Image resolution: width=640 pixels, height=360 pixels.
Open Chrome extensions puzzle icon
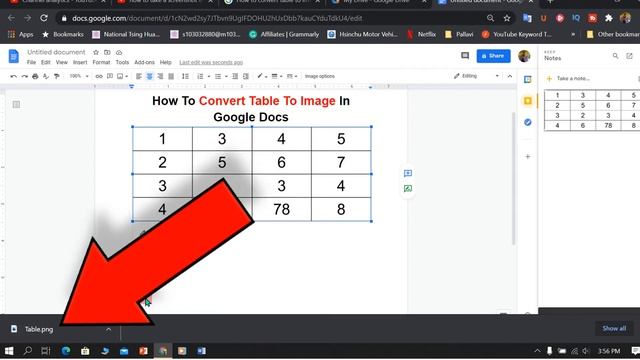pos(609,18)
